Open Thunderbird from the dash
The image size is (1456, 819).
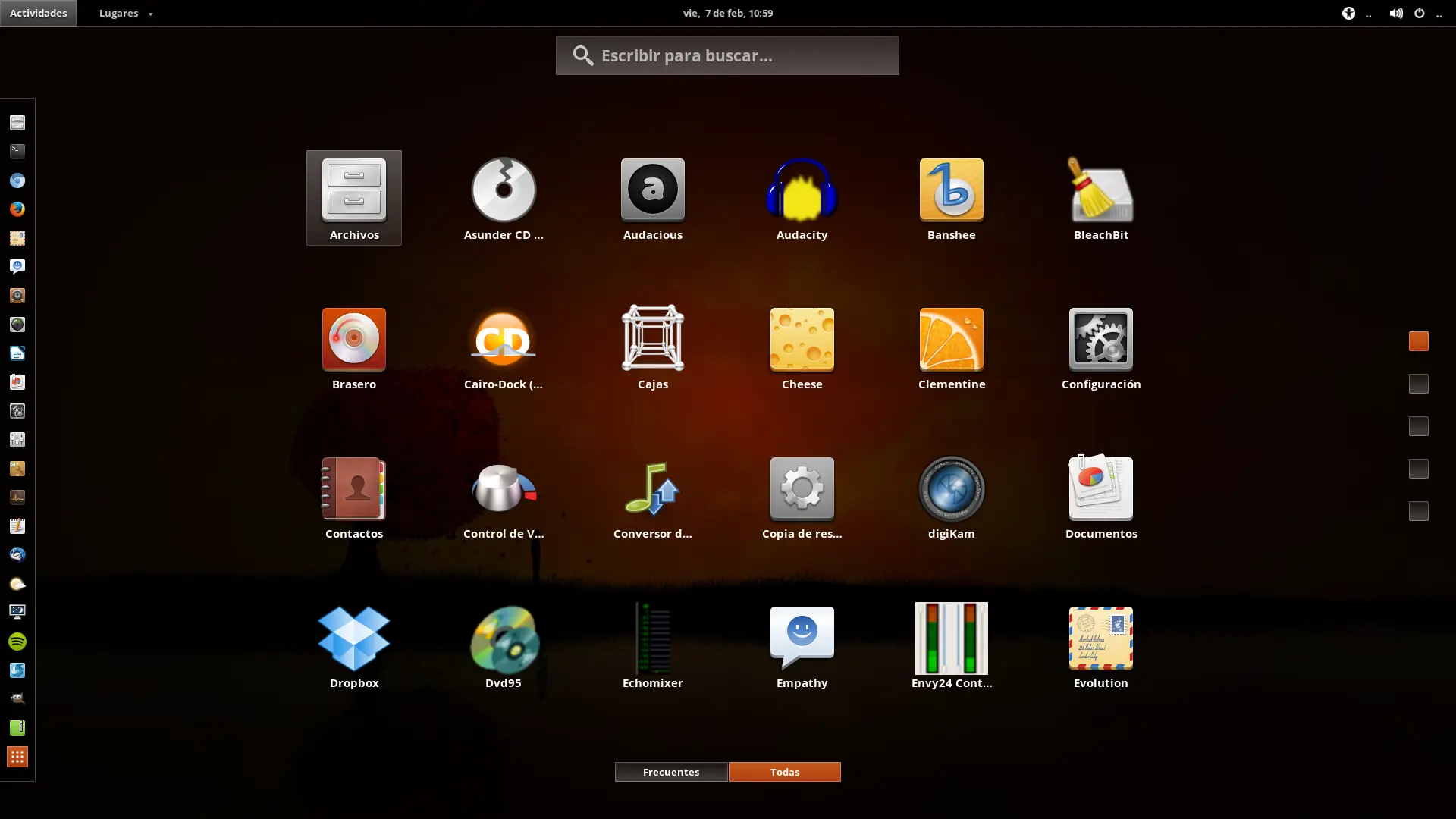coord(17,555)
